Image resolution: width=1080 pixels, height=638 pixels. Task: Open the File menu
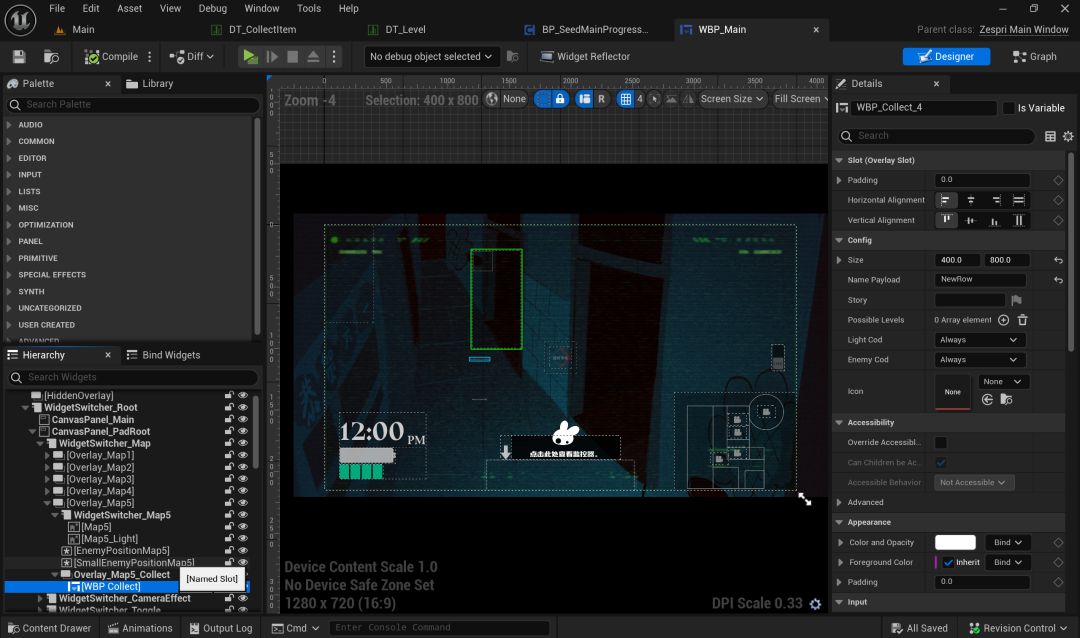[57, 8]
